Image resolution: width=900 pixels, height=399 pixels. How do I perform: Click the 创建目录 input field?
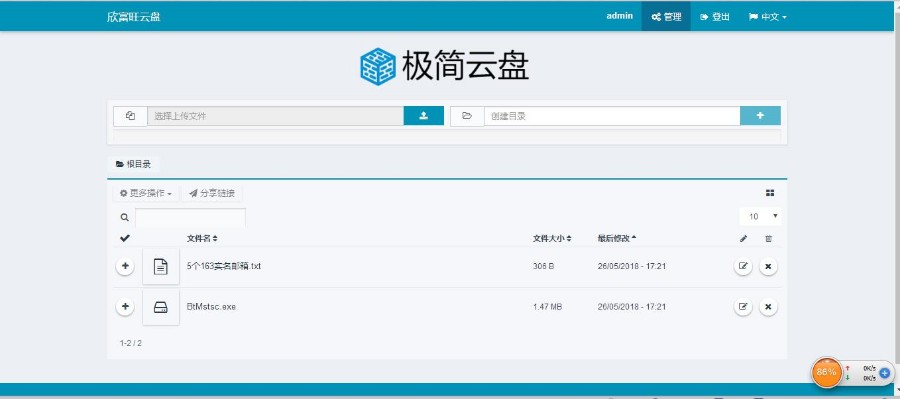pyautogui.click(x=612, y=116)
